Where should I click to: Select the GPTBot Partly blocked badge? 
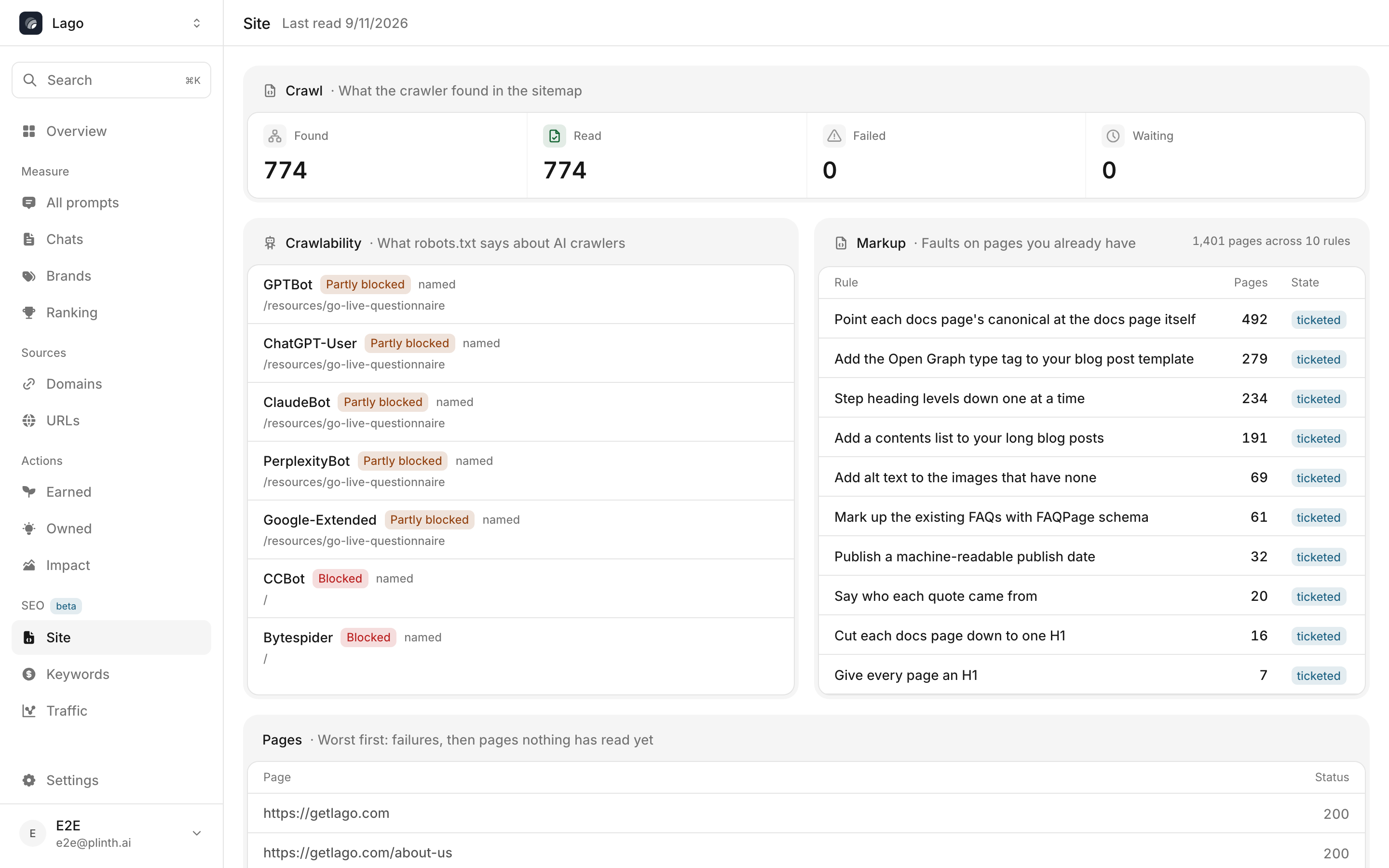(365, 285)
